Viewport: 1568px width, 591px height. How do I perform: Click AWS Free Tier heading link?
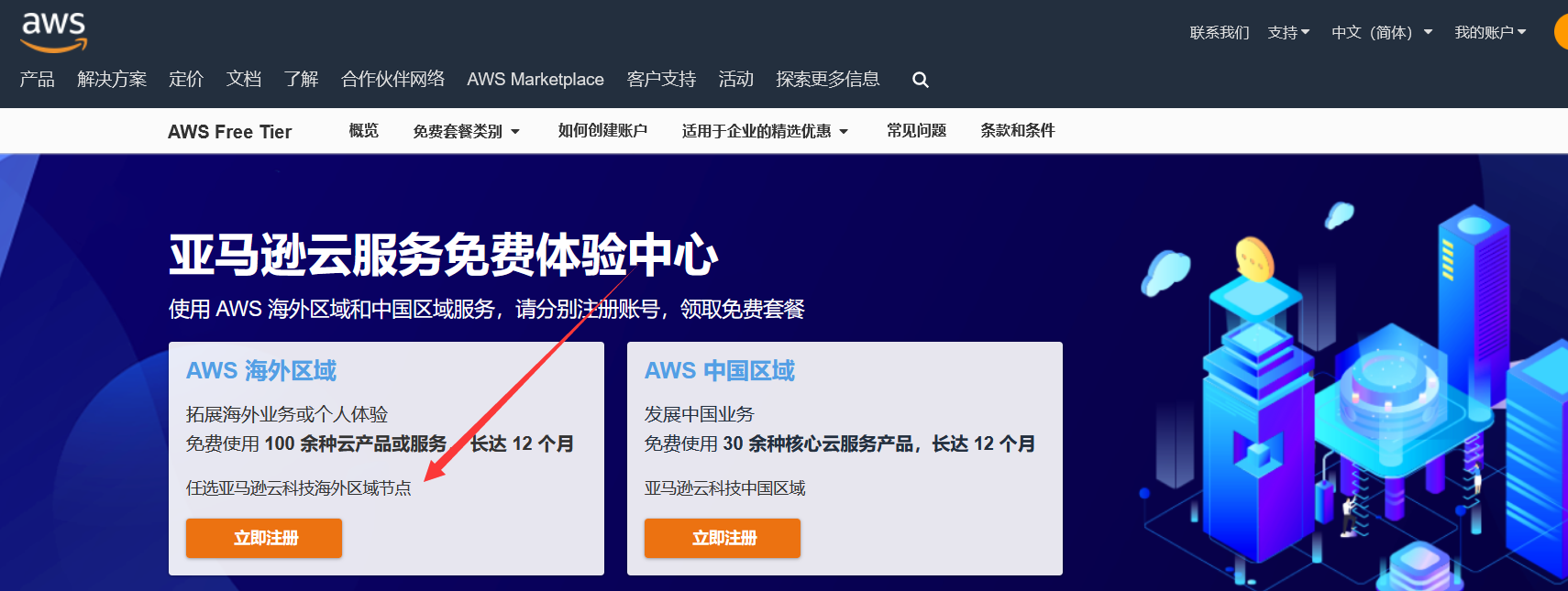[x=230, y=132]
